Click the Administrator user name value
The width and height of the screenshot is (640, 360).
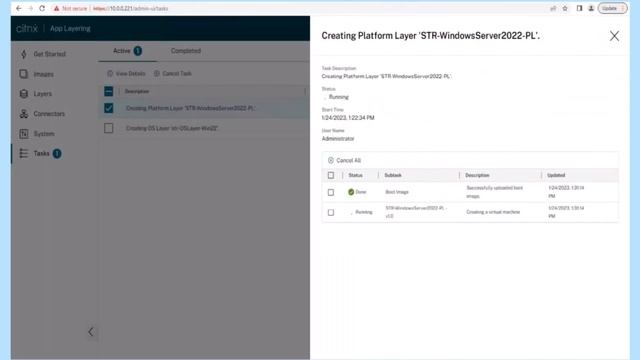coord(338,139)
